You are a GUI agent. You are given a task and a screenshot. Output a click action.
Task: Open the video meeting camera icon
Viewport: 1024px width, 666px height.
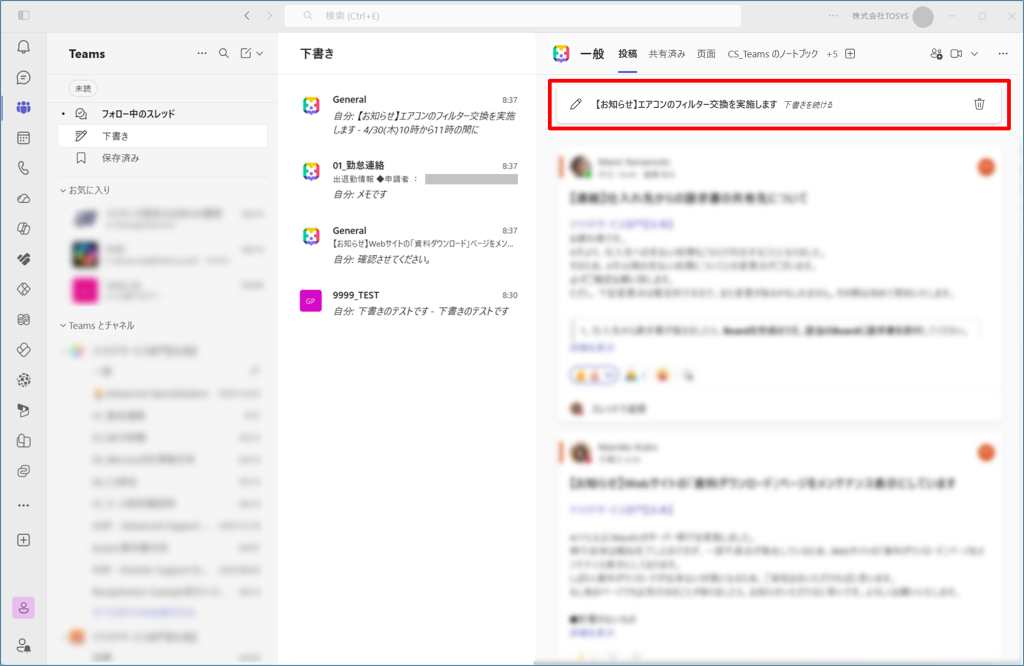coord(956,54)
